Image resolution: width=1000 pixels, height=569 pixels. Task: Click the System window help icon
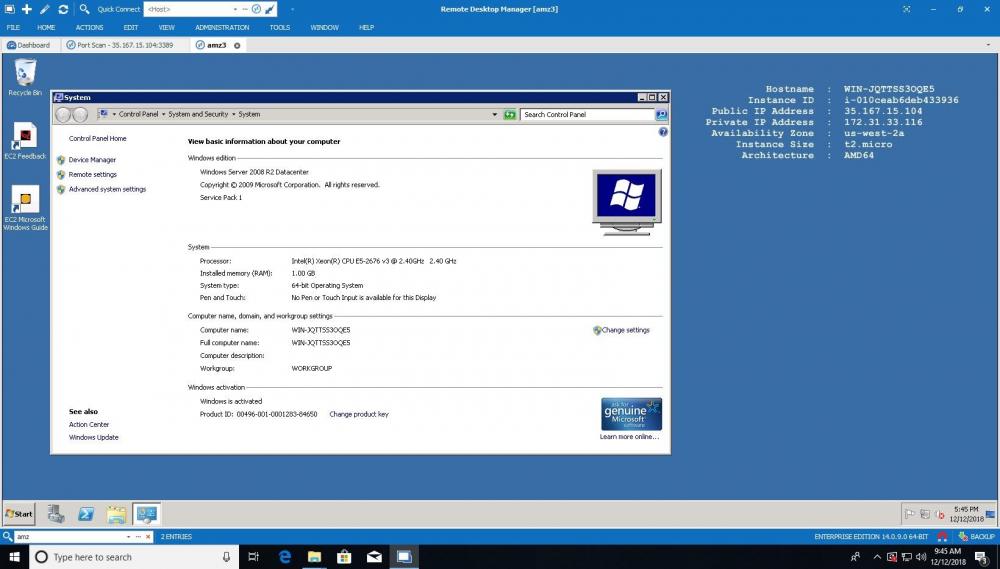pos(663,132)
